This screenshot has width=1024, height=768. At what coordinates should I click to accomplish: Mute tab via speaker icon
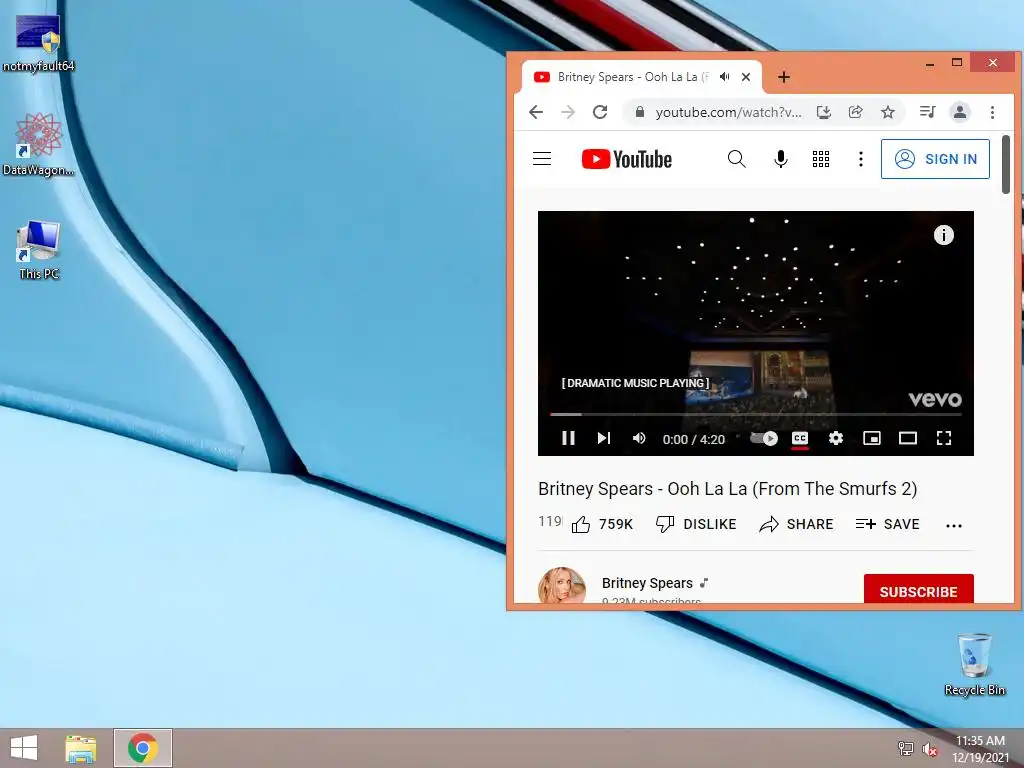click(x=725, y=77)
